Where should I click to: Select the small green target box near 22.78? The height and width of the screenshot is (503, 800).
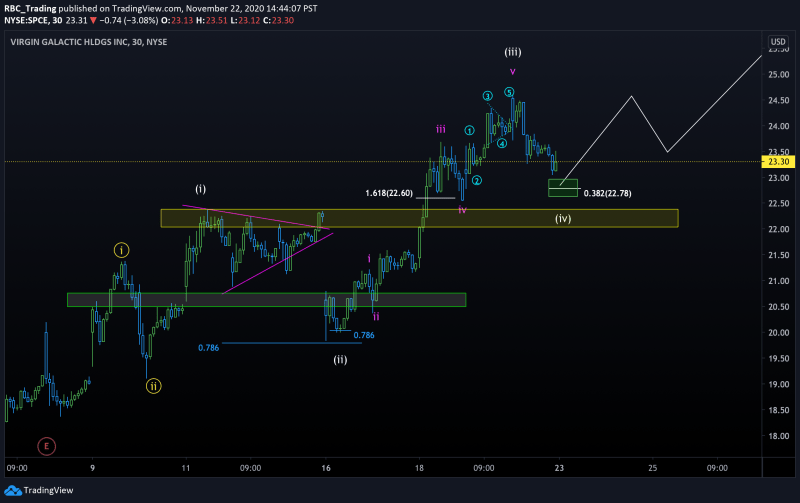[563, 188]
